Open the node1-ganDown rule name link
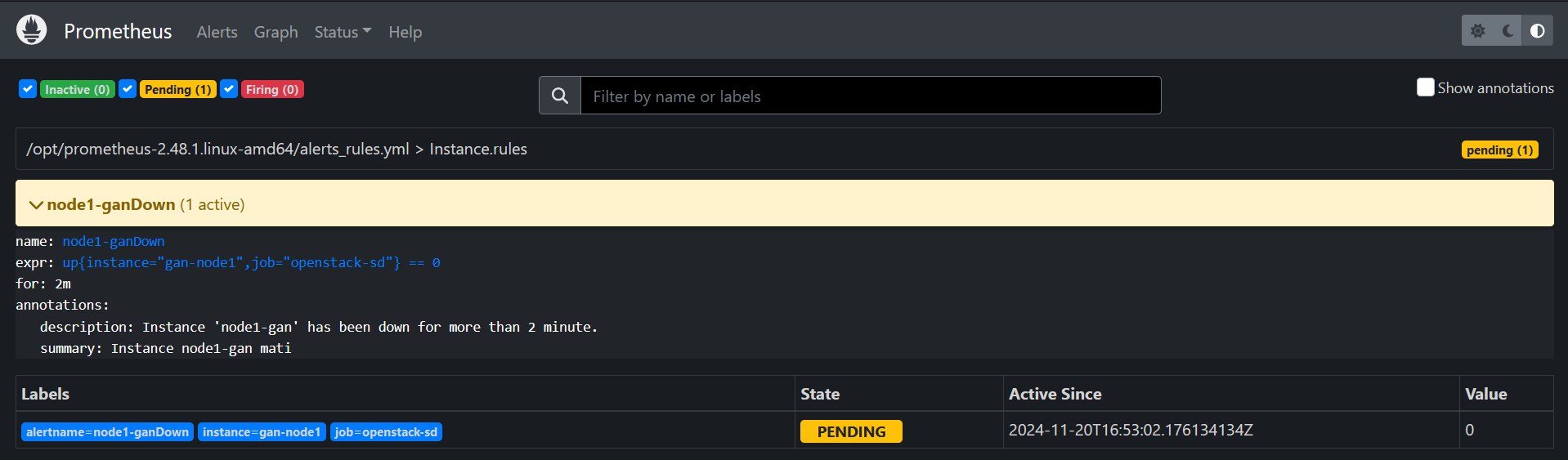Image resolution: width=1568 pixels, height=460 pixels. [x=113, y=241]
